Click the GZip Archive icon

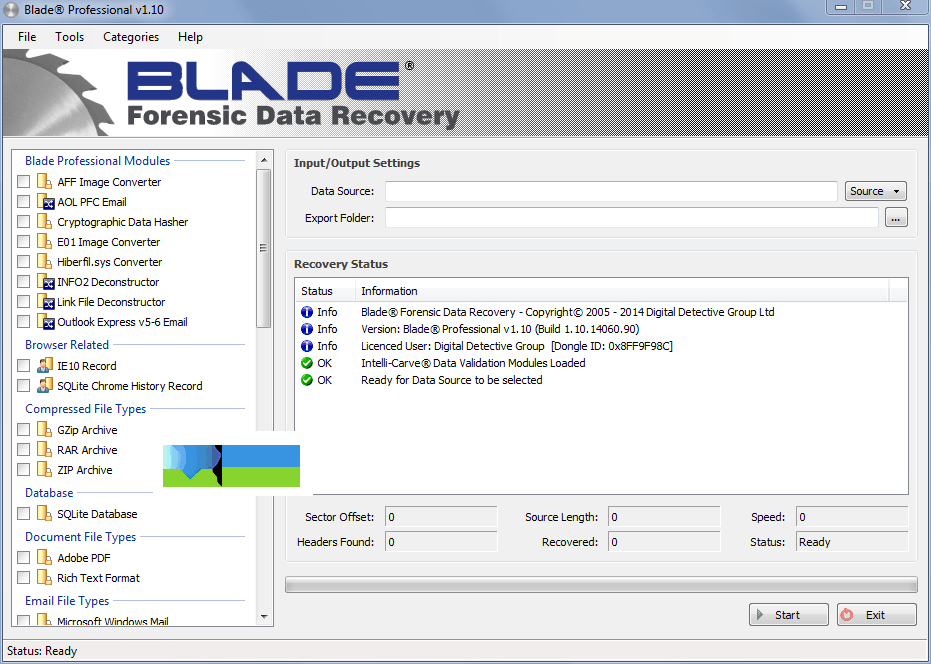pyautogui.click(x=45, y=429)
